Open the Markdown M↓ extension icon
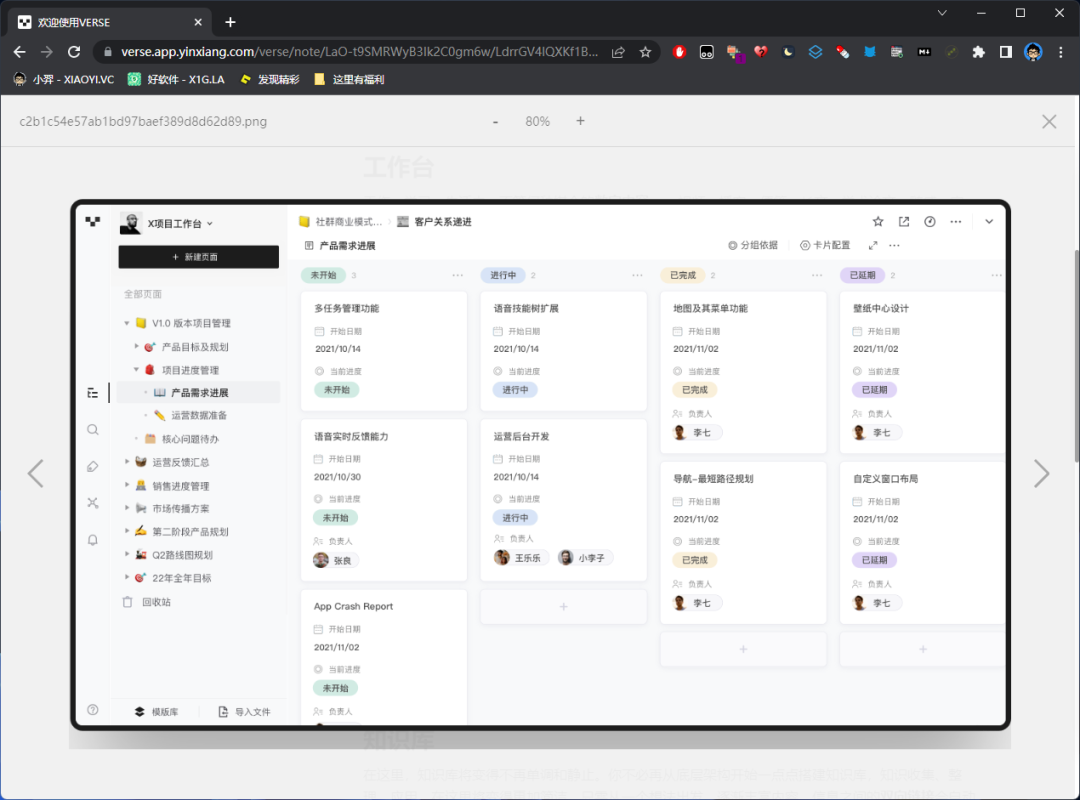 coord(924,52)
